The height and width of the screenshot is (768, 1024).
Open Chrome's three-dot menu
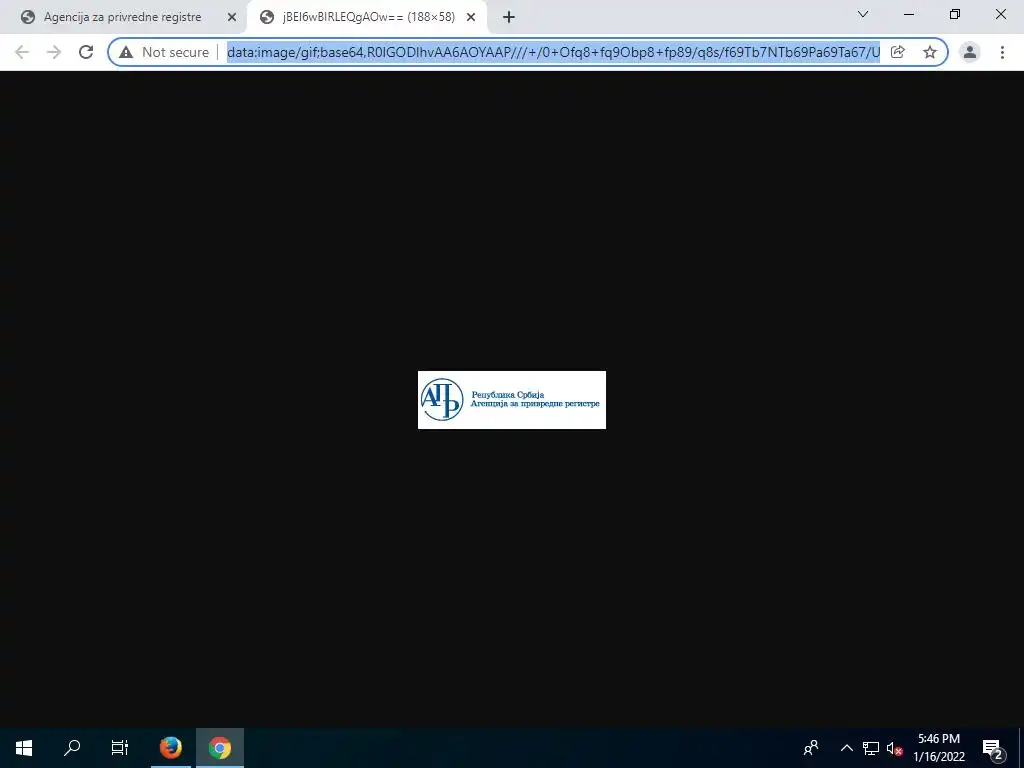point(1002,52)
